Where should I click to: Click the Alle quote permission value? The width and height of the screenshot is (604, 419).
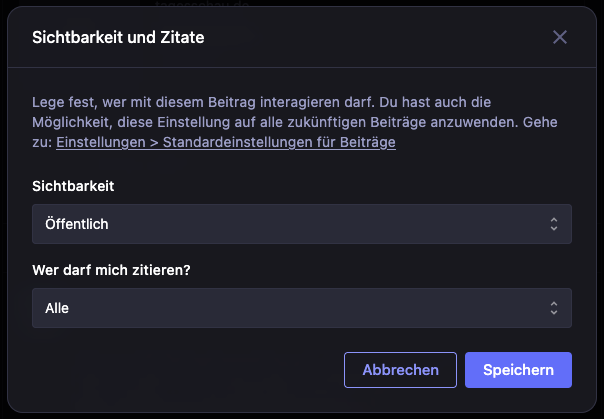[x=57, y=308]
